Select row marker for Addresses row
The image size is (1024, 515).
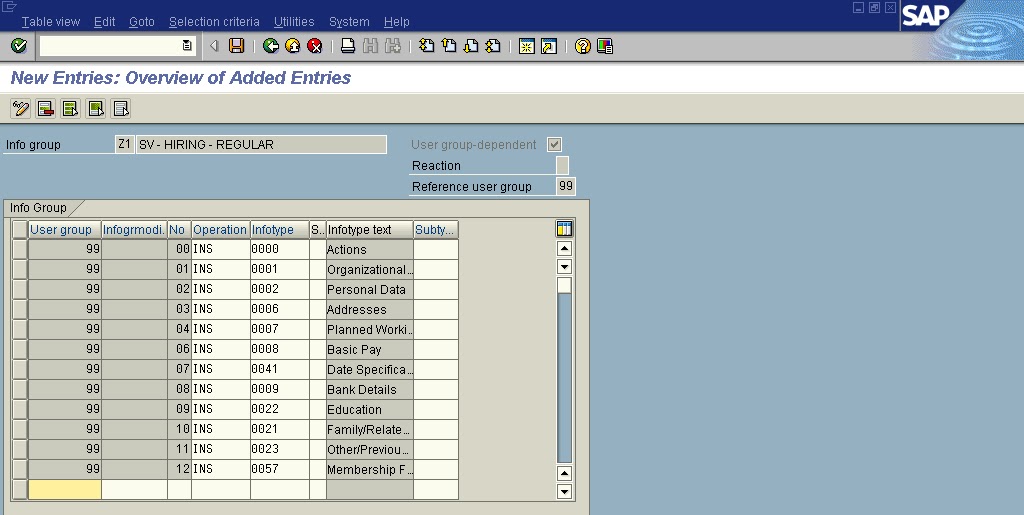pyautogui.click(x=20, y=309)
